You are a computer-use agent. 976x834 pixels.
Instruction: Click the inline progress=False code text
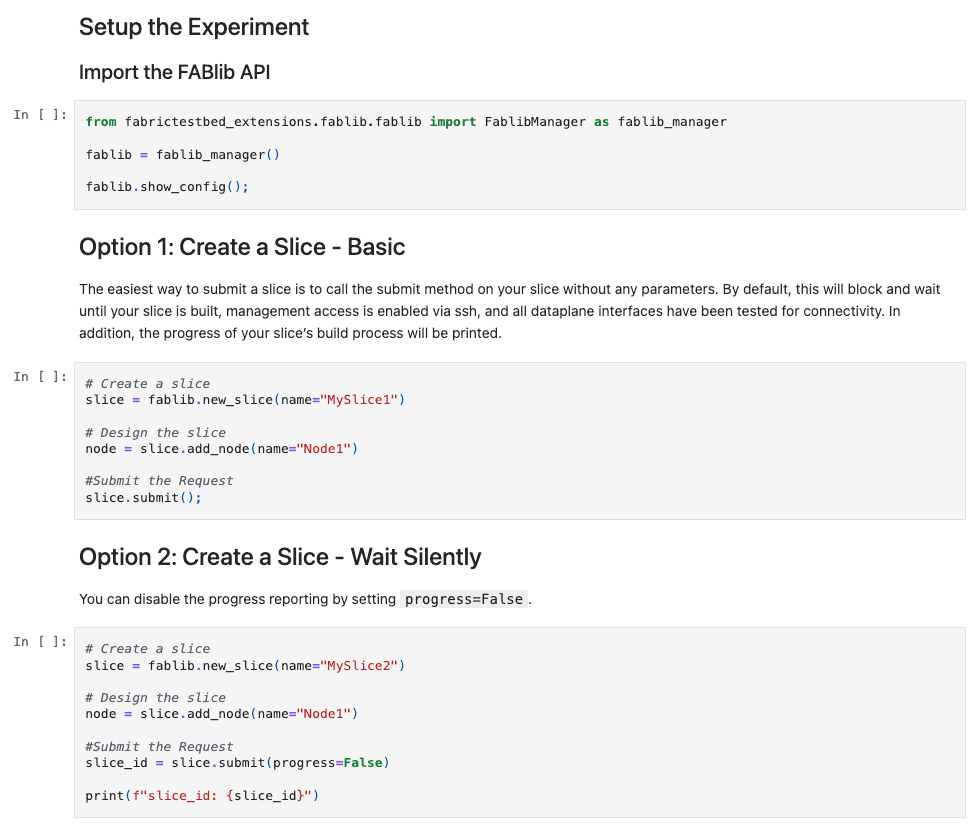click(x=463, y=599)
